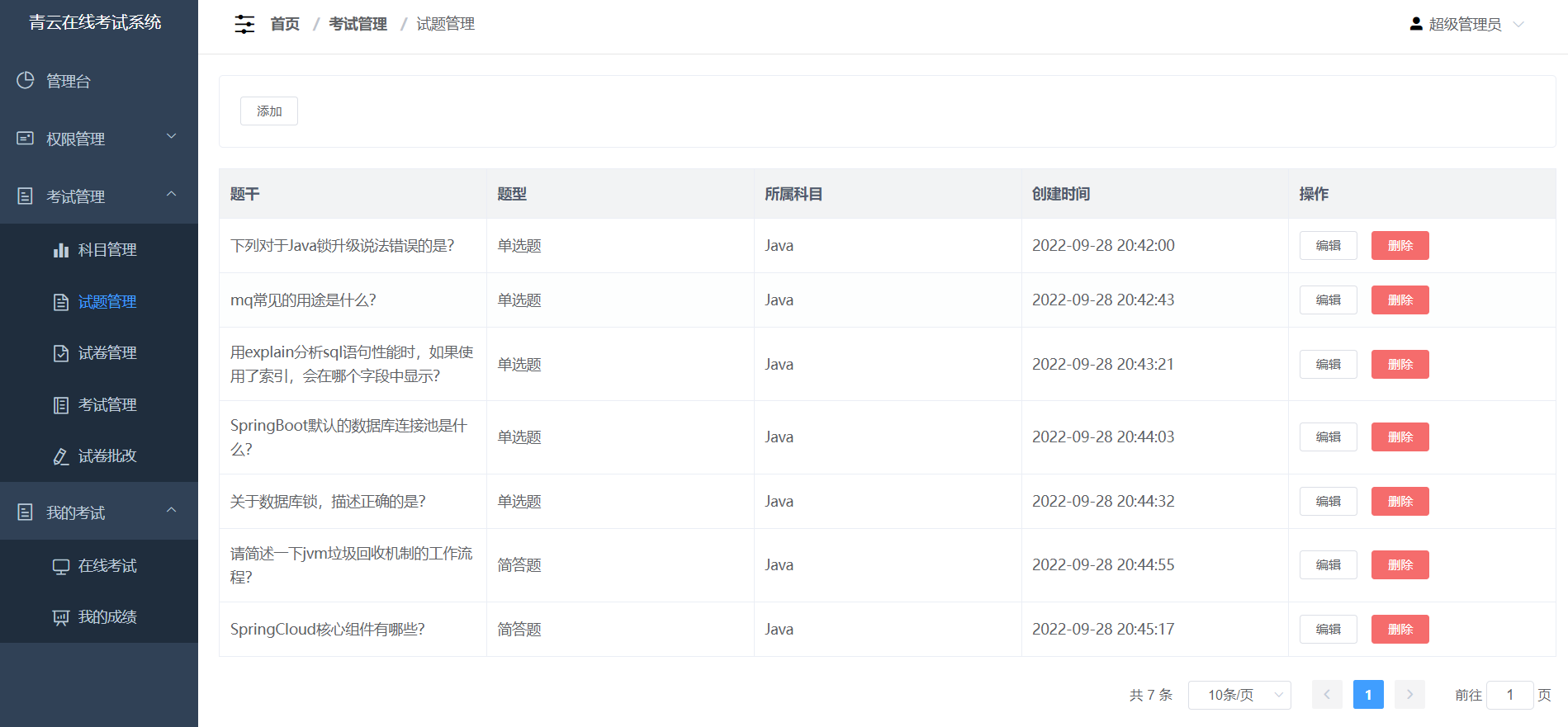Click the 我的成绩 presentation board icon
The height and width of the screenshot is (727, 1568).
click(61, 617)
